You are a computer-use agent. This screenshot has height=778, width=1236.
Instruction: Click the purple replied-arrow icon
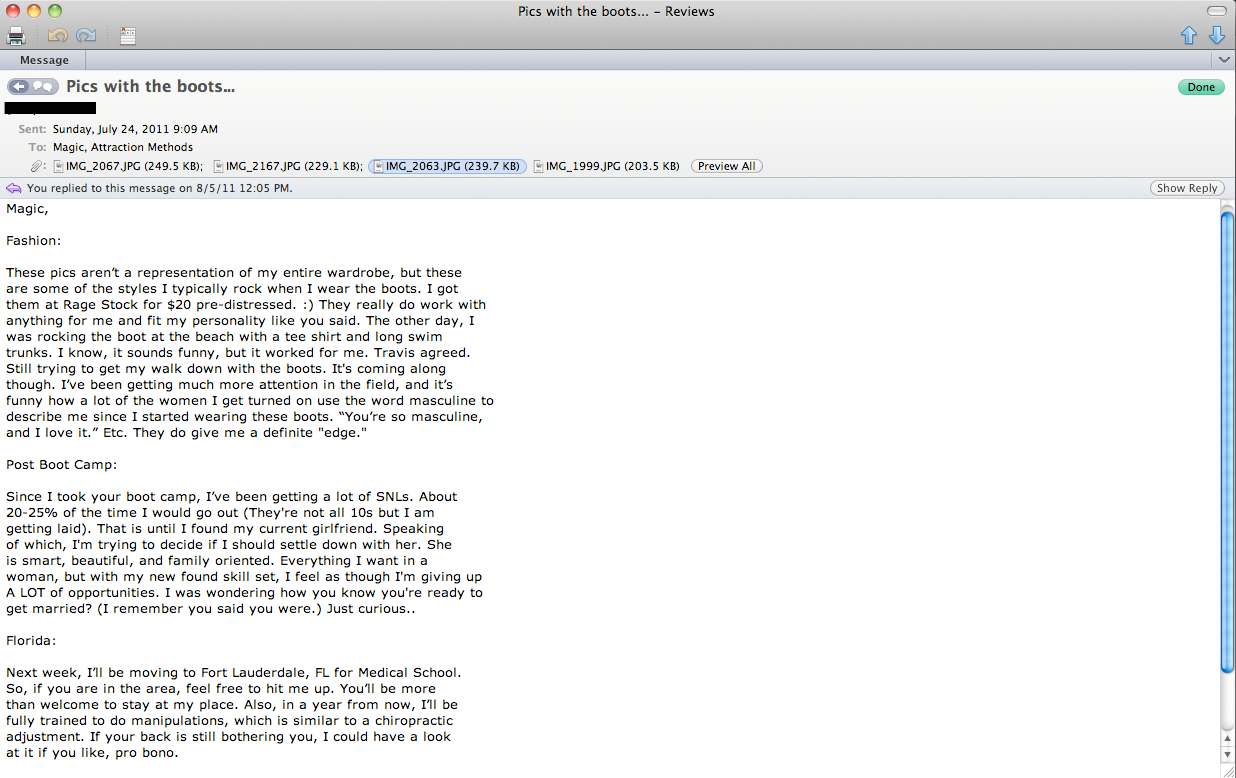coord(14,188)
